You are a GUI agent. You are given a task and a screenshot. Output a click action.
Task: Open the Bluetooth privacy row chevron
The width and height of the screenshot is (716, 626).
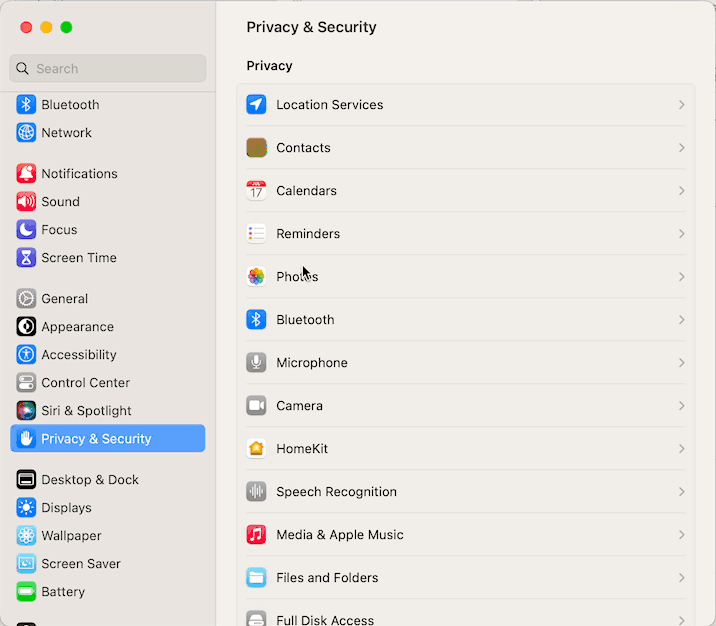tap(681, 320)
